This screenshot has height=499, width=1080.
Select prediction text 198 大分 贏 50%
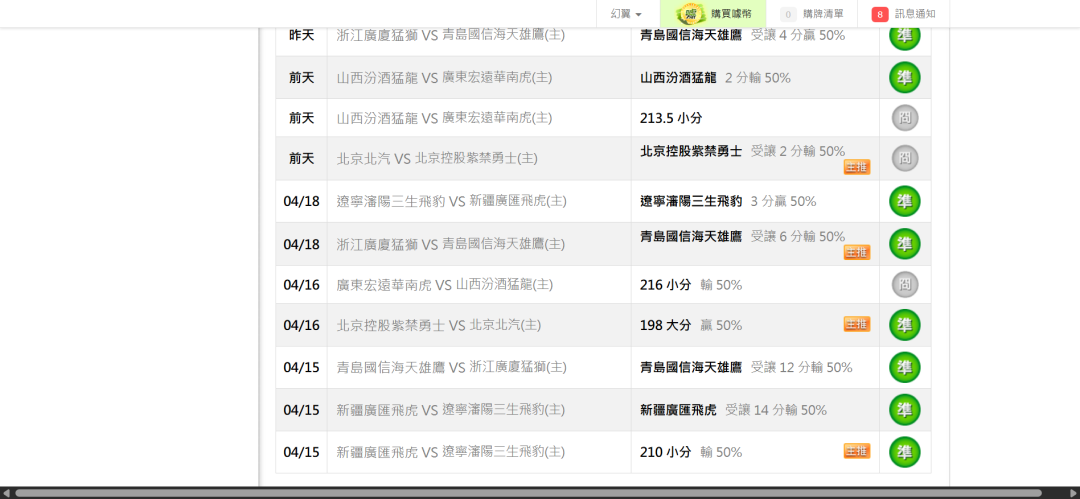point(691,325)
